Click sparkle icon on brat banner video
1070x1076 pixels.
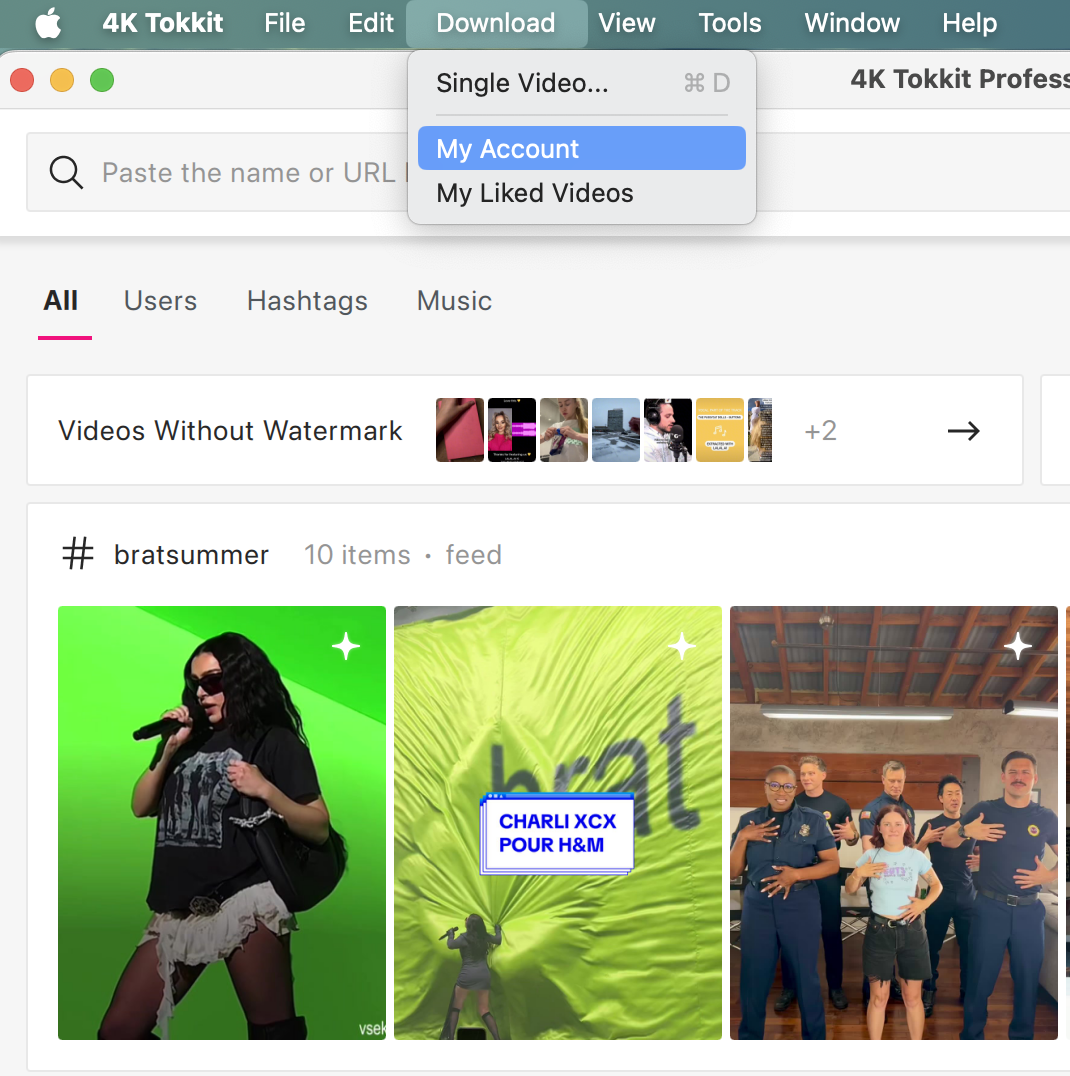click(682, 646)
